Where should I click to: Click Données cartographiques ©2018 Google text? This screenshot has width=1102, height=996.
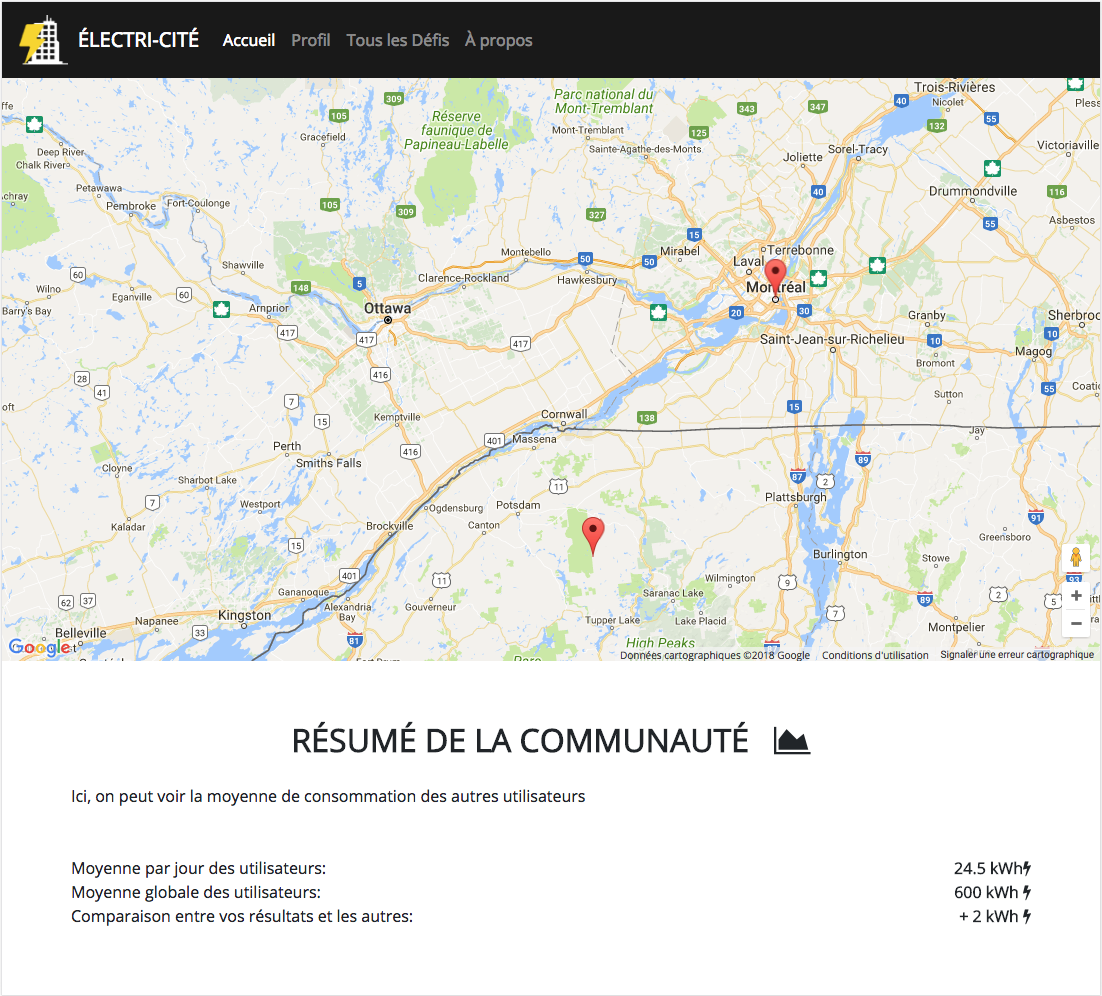(x=715, y=655)
